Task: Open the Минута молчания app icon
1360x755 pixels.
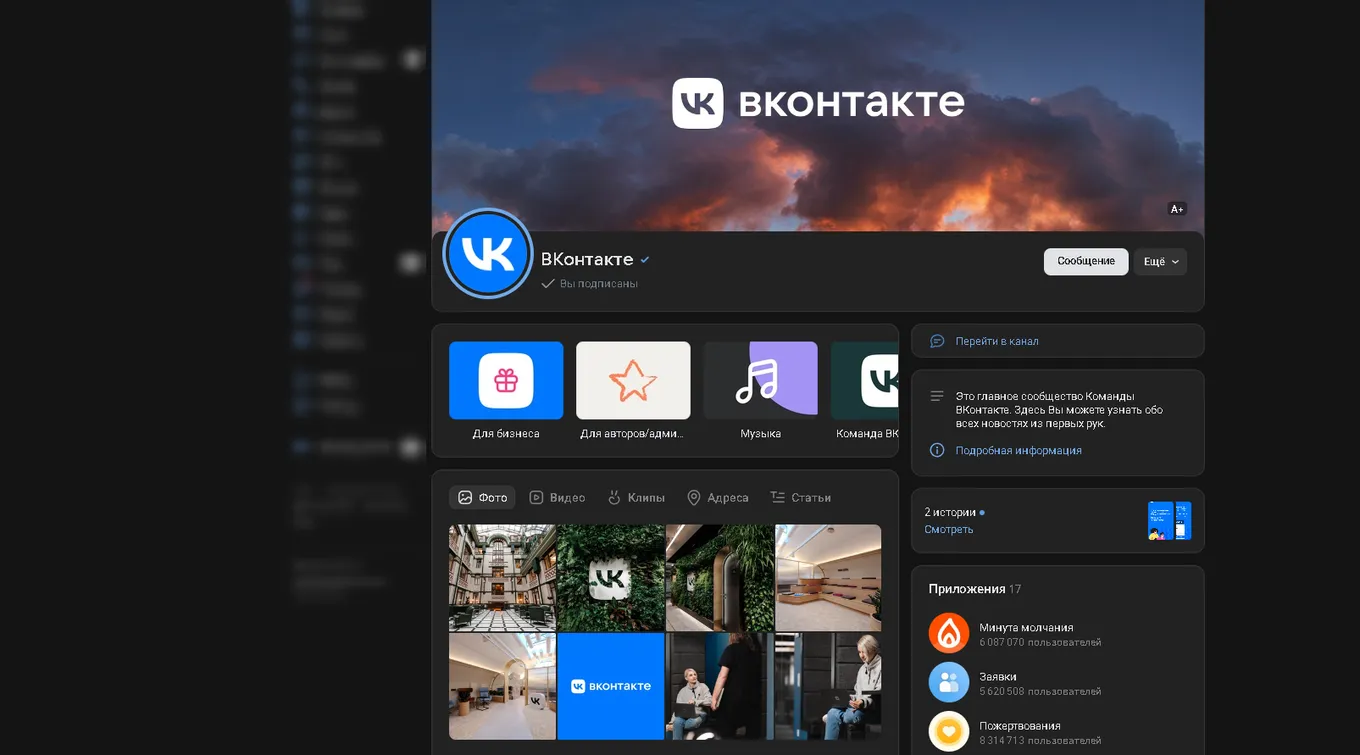Action: 949,633
